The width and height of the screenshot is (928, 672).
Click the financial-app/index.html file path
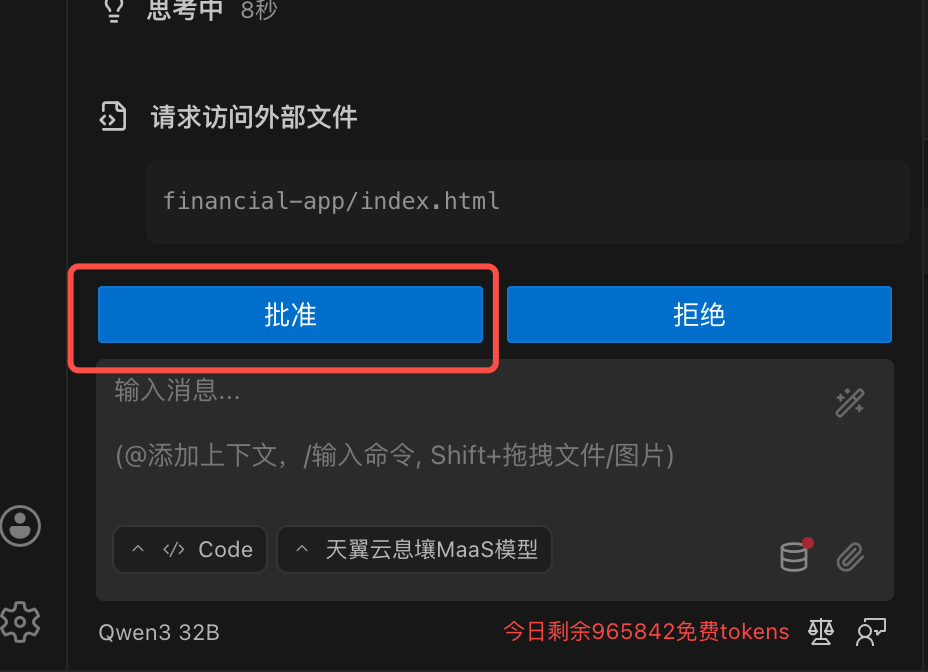point(331,201)
